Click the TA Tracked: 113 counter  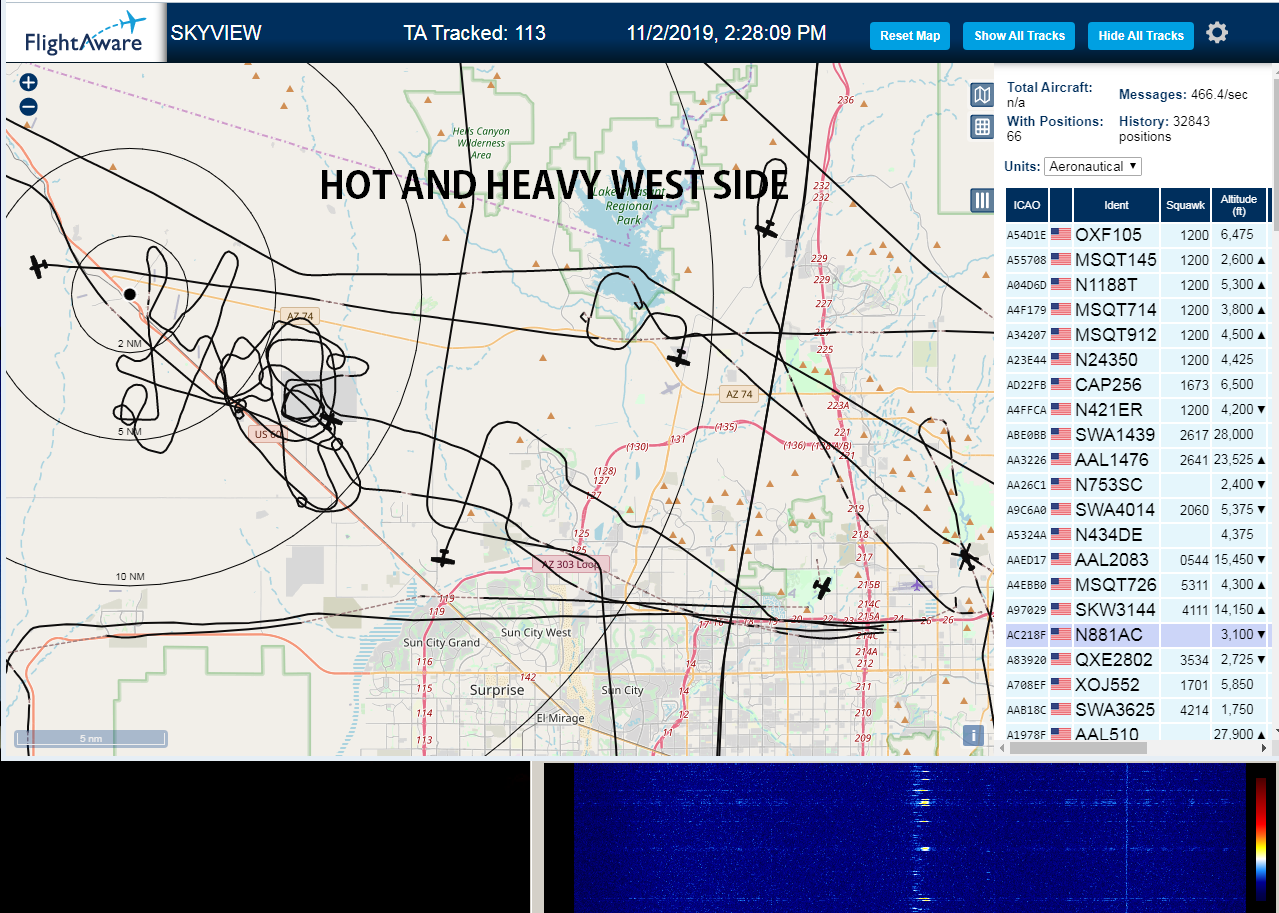tap(474, 33)
